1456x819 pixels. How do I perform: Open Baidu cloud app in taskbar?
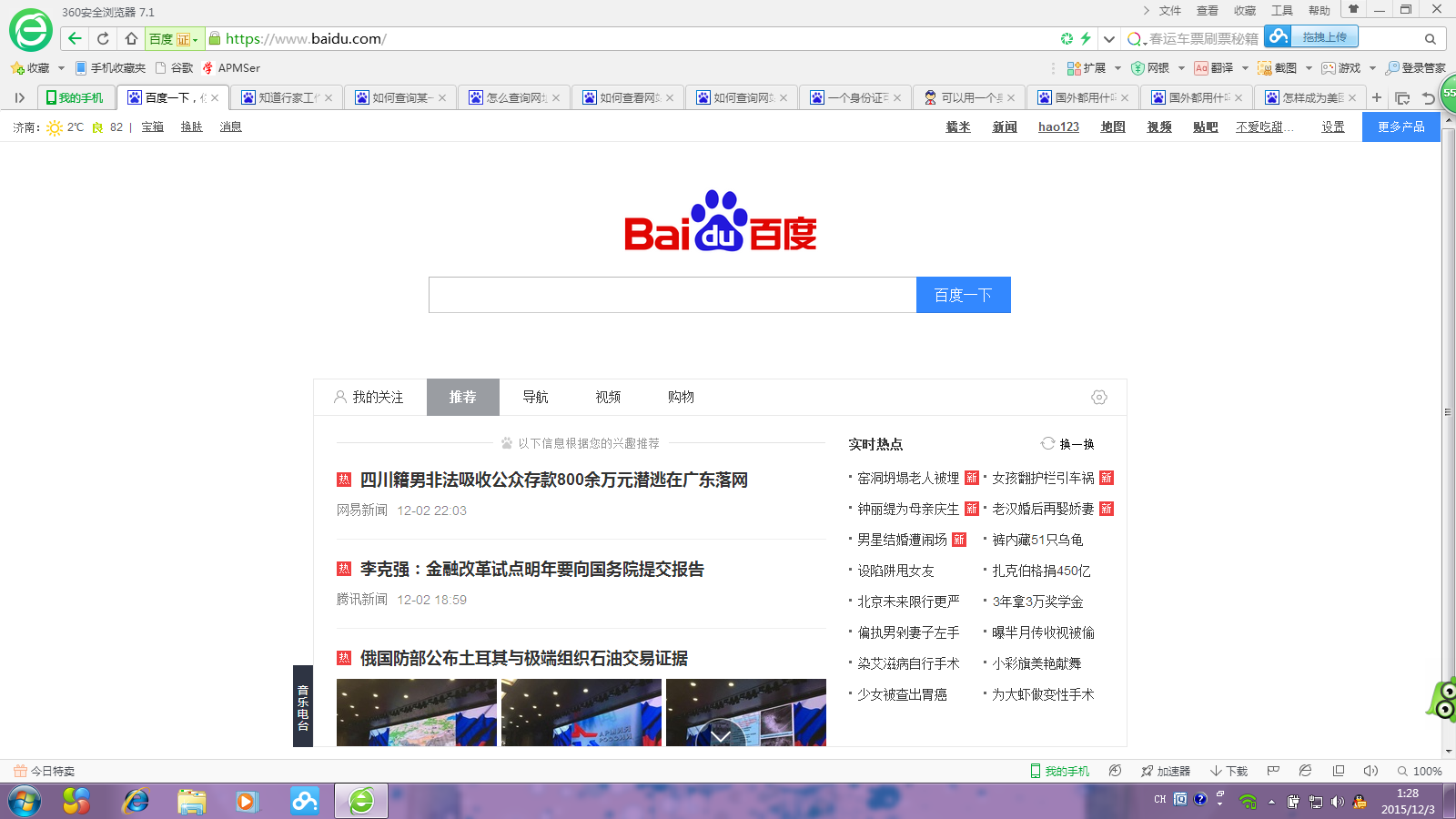(x=305, y=802)
